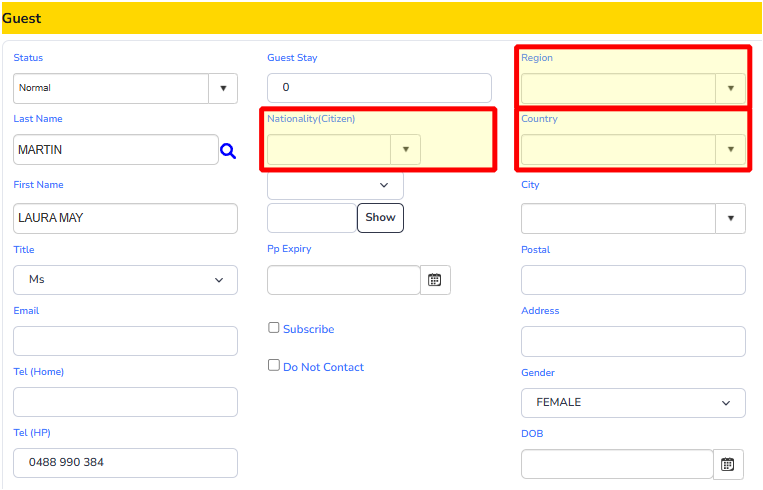
Task: Expand the Country dropdown arrow
Action: point(730,149)
